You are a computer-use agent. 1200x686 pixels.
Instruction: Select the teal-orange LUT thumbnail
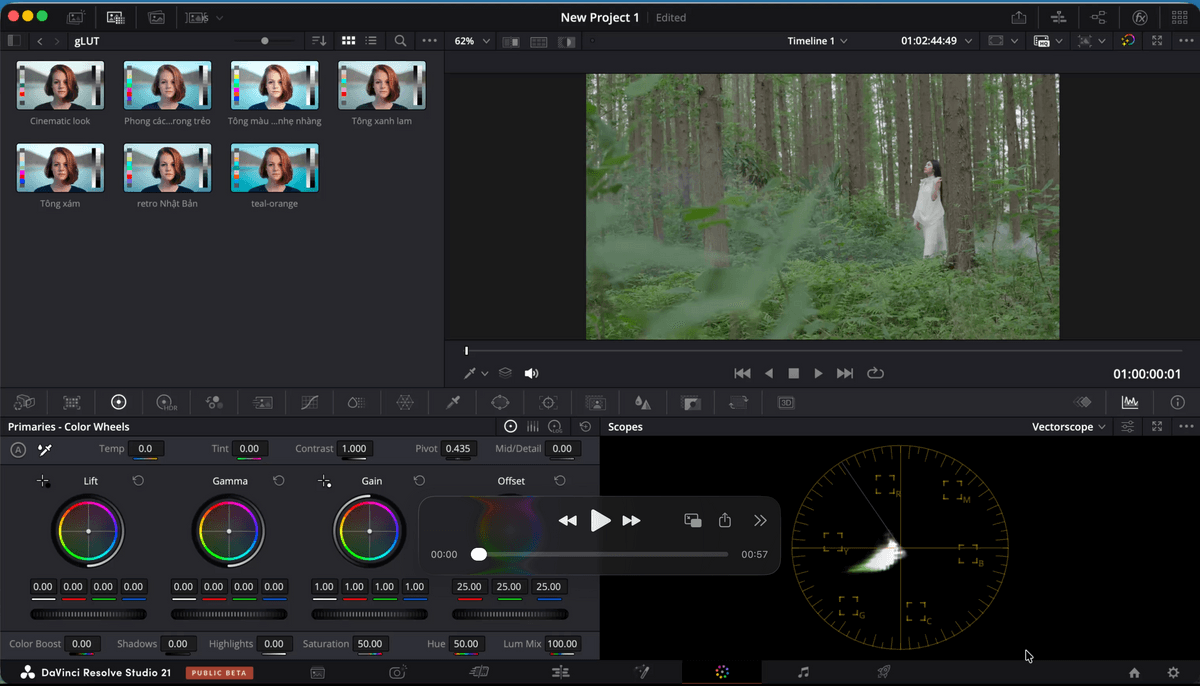tap(274, 167)
